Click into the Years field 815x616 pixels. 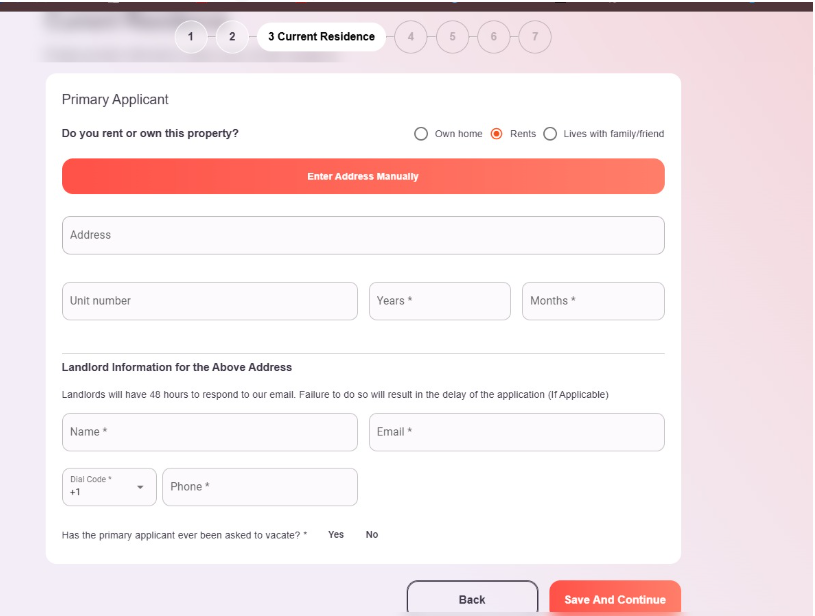pyautogui.click(x=440, y=301)
